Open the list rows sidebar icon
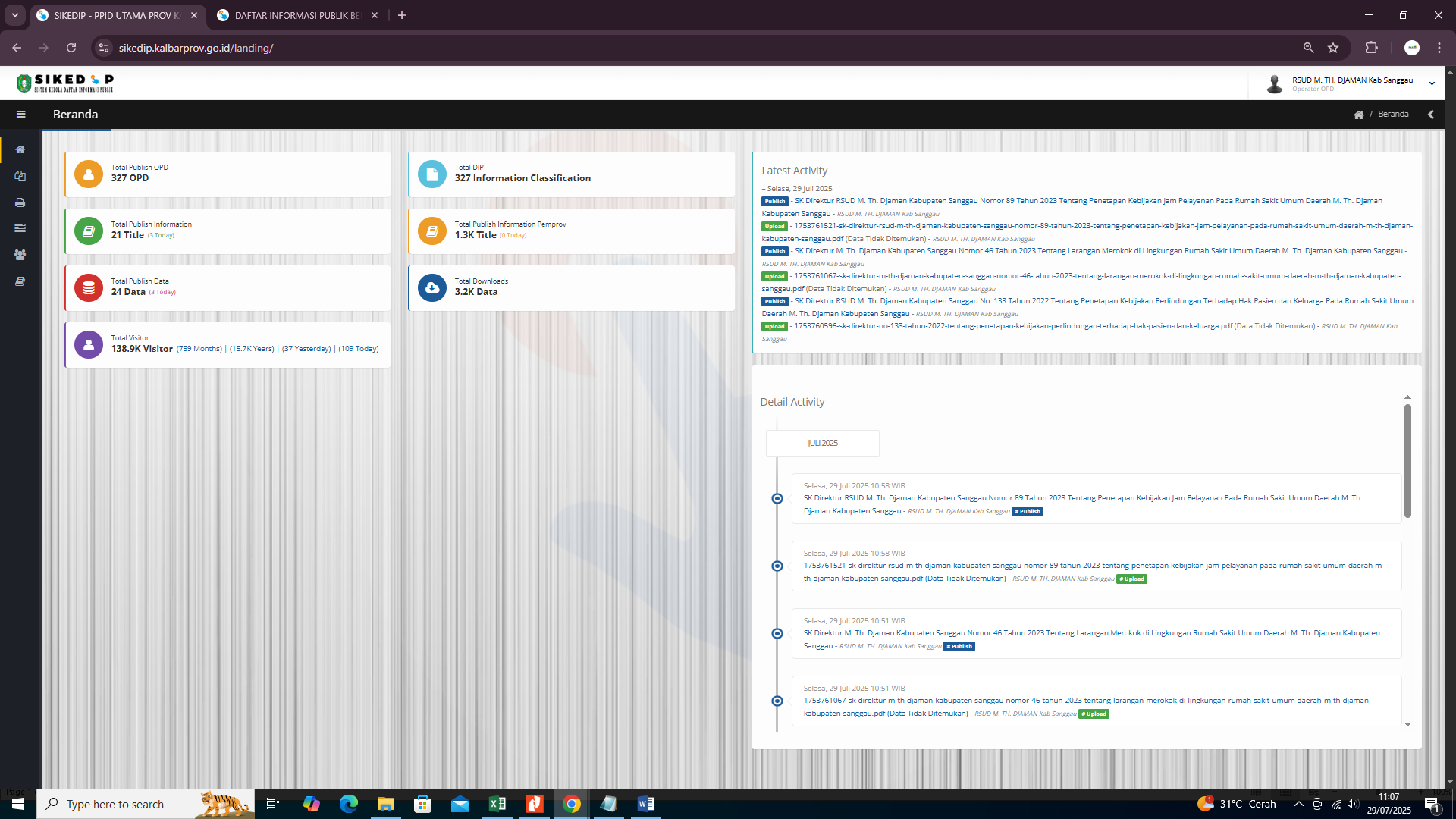The width and height of the screenshot is (1456, 819). [20, 228]
